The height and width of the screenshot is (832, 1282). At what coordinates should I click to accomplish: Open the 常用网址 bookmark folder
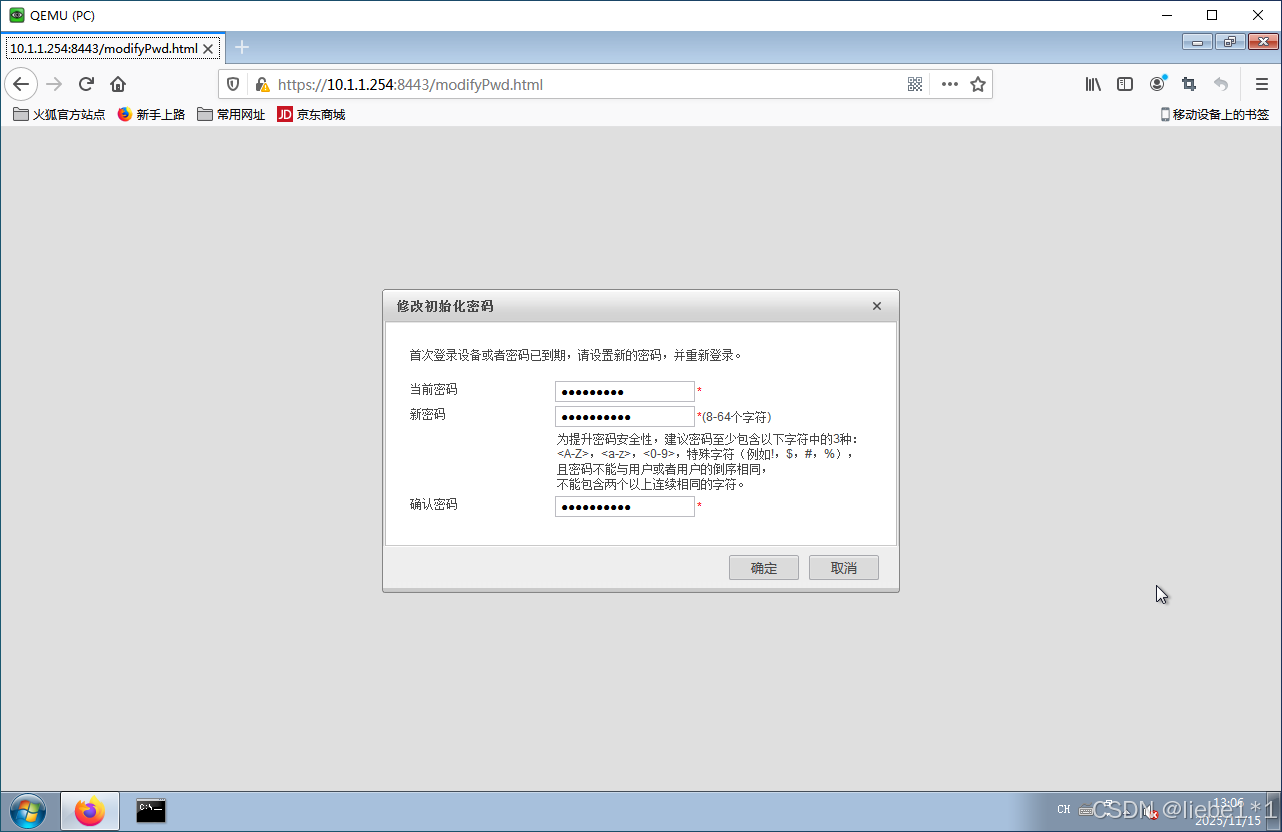click(231, 114)
